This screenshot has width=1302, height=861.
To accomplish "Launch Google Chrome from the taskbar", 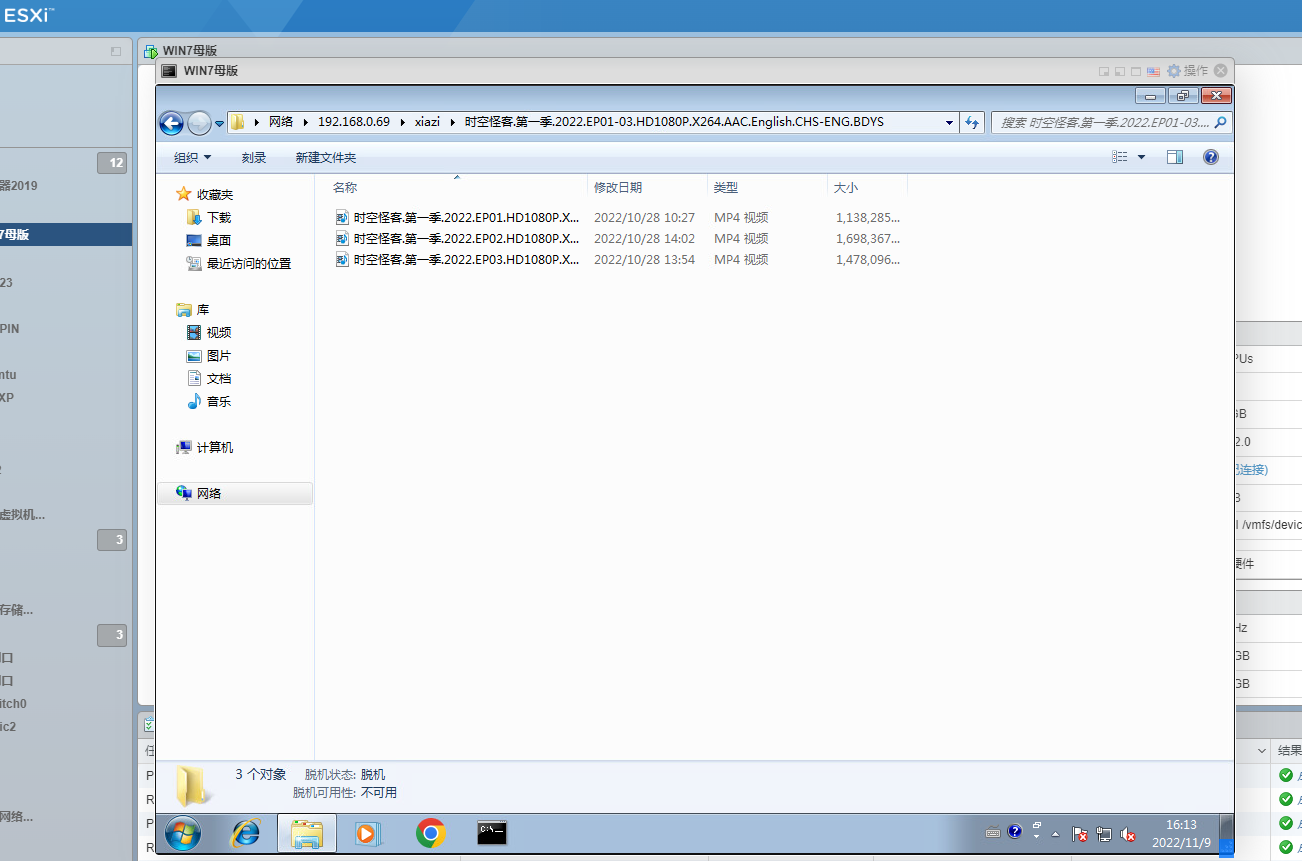I will pos(430,833).
